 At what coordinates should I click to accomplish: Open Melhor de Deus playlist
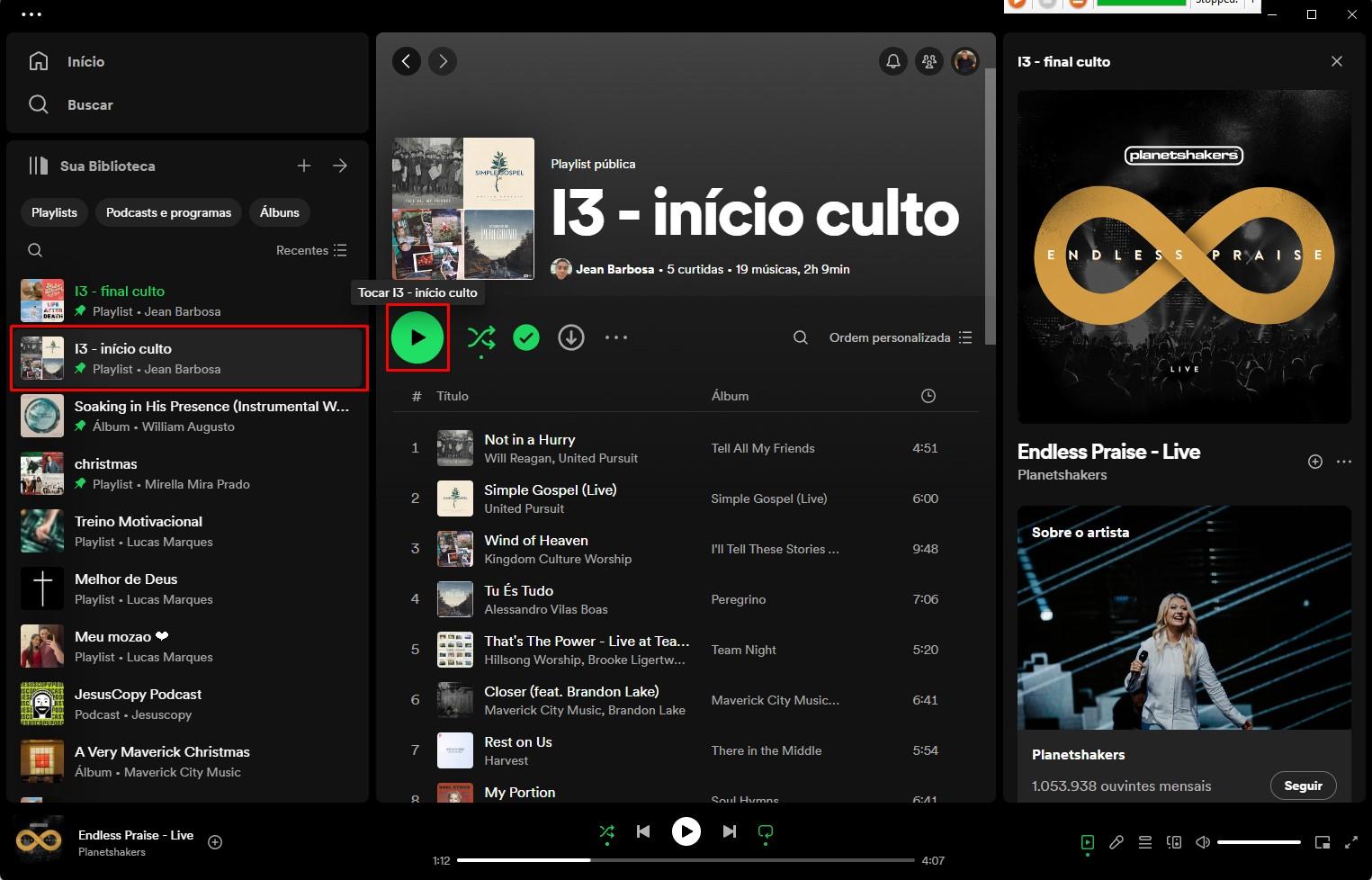tap(189, 588)
